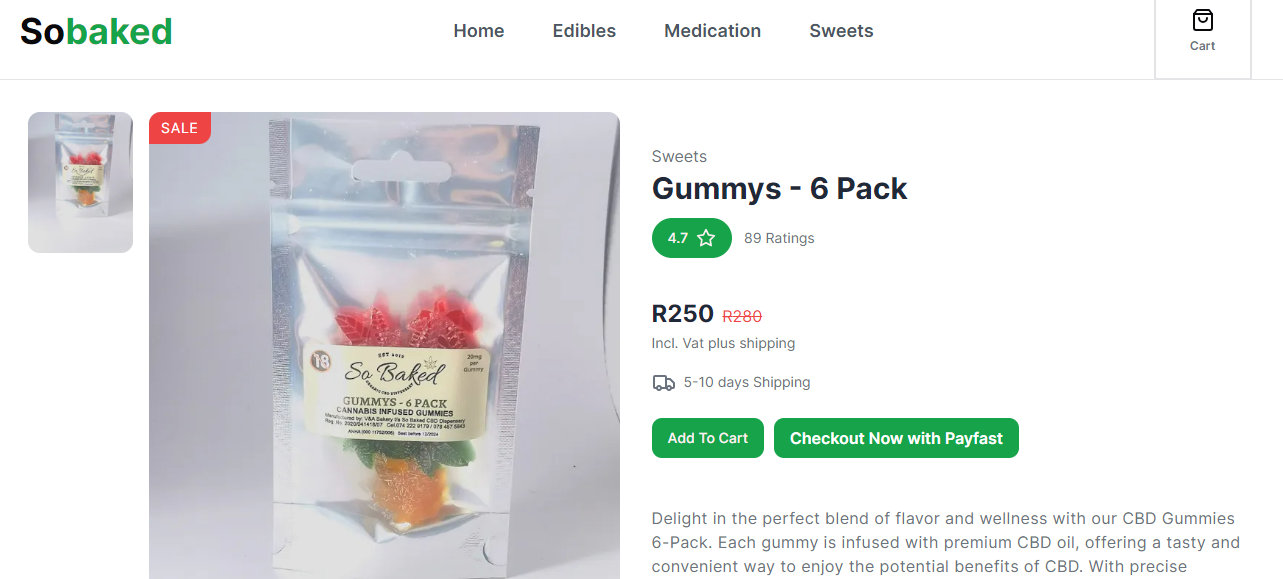1283x579 pixels.
Task: Click the crossed-out R280 original price
Action: 742,316
